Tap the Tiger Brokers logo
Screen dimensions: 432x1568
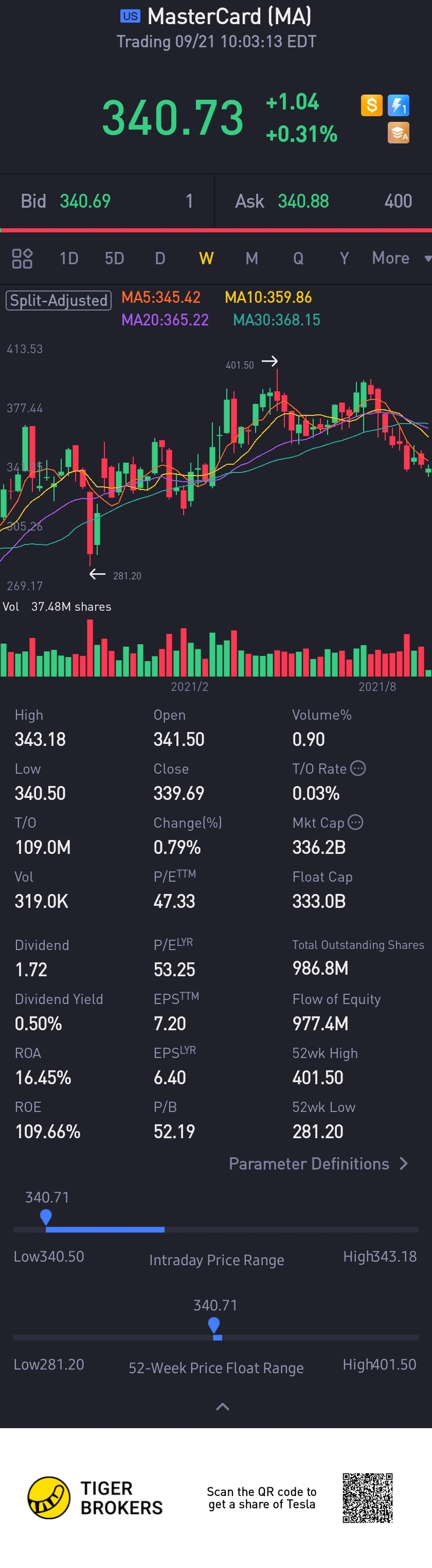pos(95,1498)
